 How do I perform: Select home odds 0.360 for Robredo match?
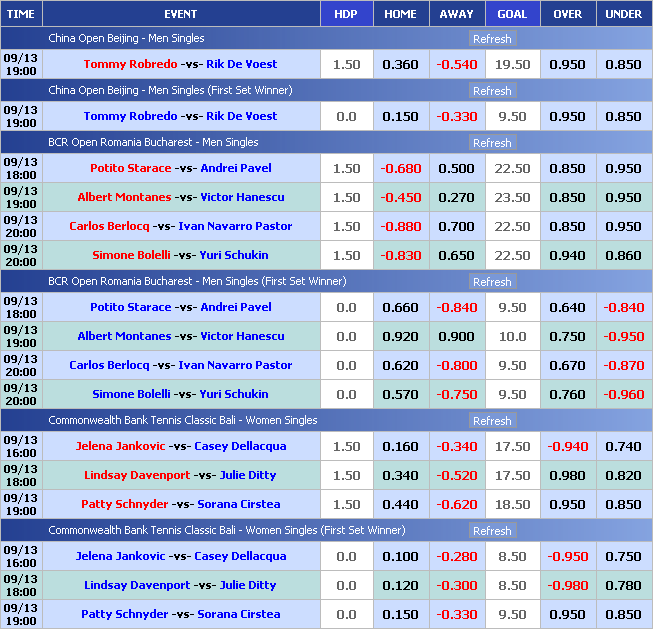[x=401, y=65]
